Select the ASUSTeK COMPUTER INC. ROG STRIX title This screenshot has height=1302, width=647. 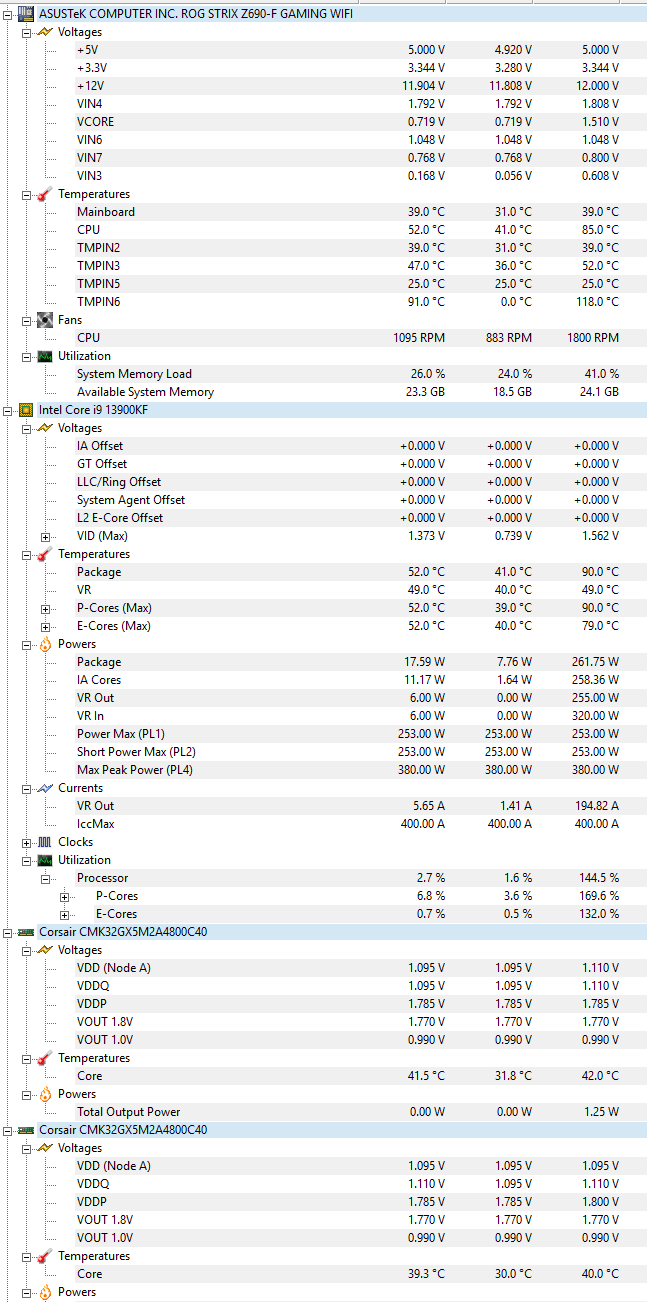(x=196, y=14)
